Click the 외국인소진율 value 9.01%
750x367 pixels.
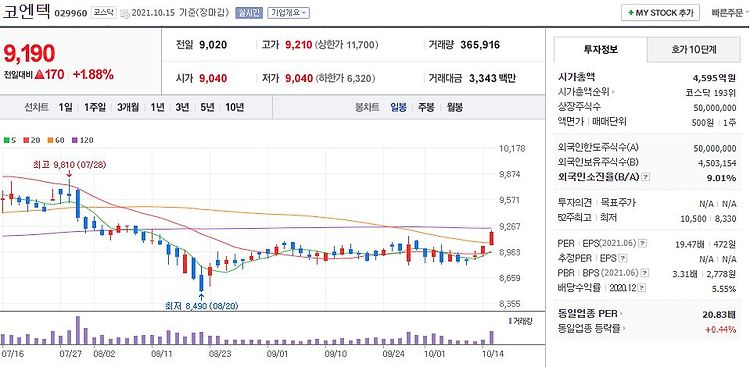[722, 178]
